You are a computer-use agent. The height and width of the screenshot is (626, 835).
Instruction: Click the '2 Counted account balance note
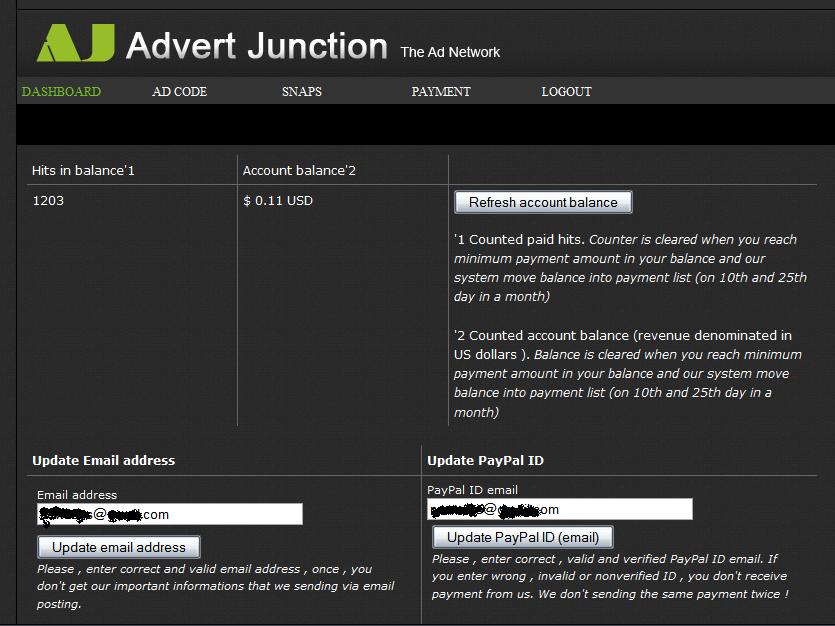click(x=628, y=374)
